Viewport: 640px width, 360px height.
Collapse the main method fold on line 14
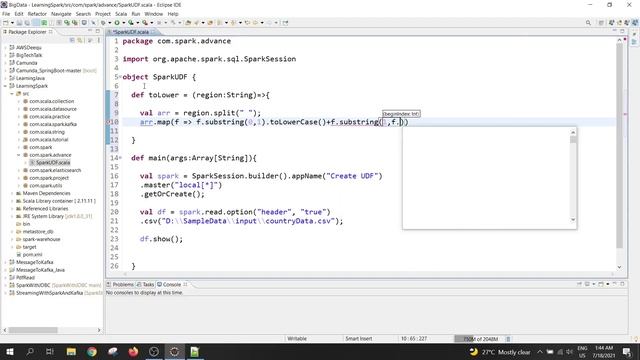coord(120,158)
